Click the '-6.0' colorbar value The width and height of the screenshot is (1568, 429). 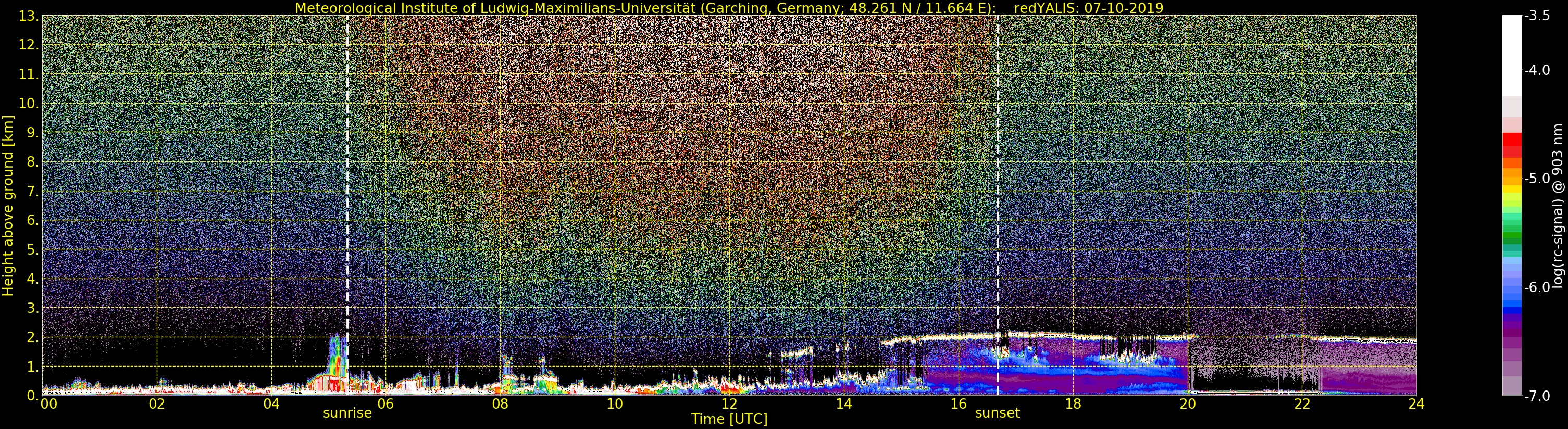coord(1537,287)
